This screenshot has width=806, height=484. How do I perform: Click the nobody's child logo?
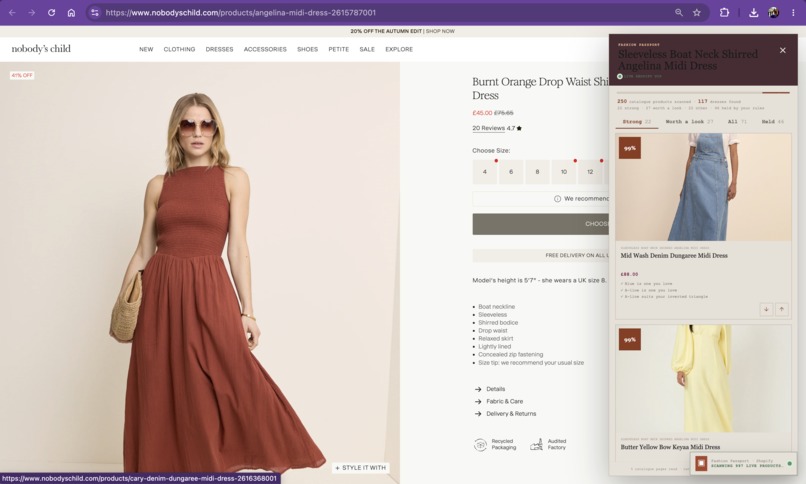click(41, 49)
